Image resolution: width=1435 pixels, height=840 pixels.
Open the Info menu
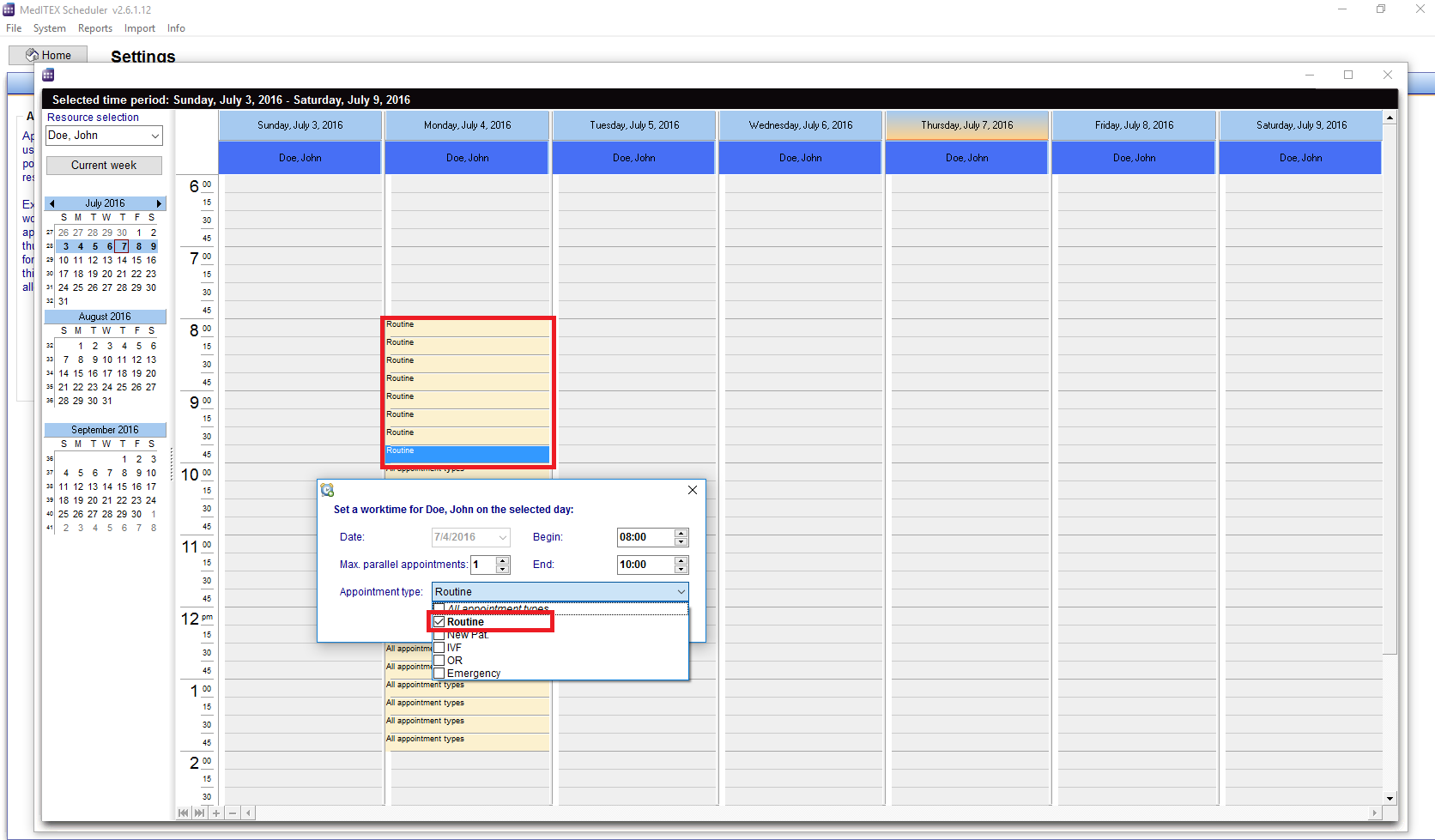click(176, 28)
